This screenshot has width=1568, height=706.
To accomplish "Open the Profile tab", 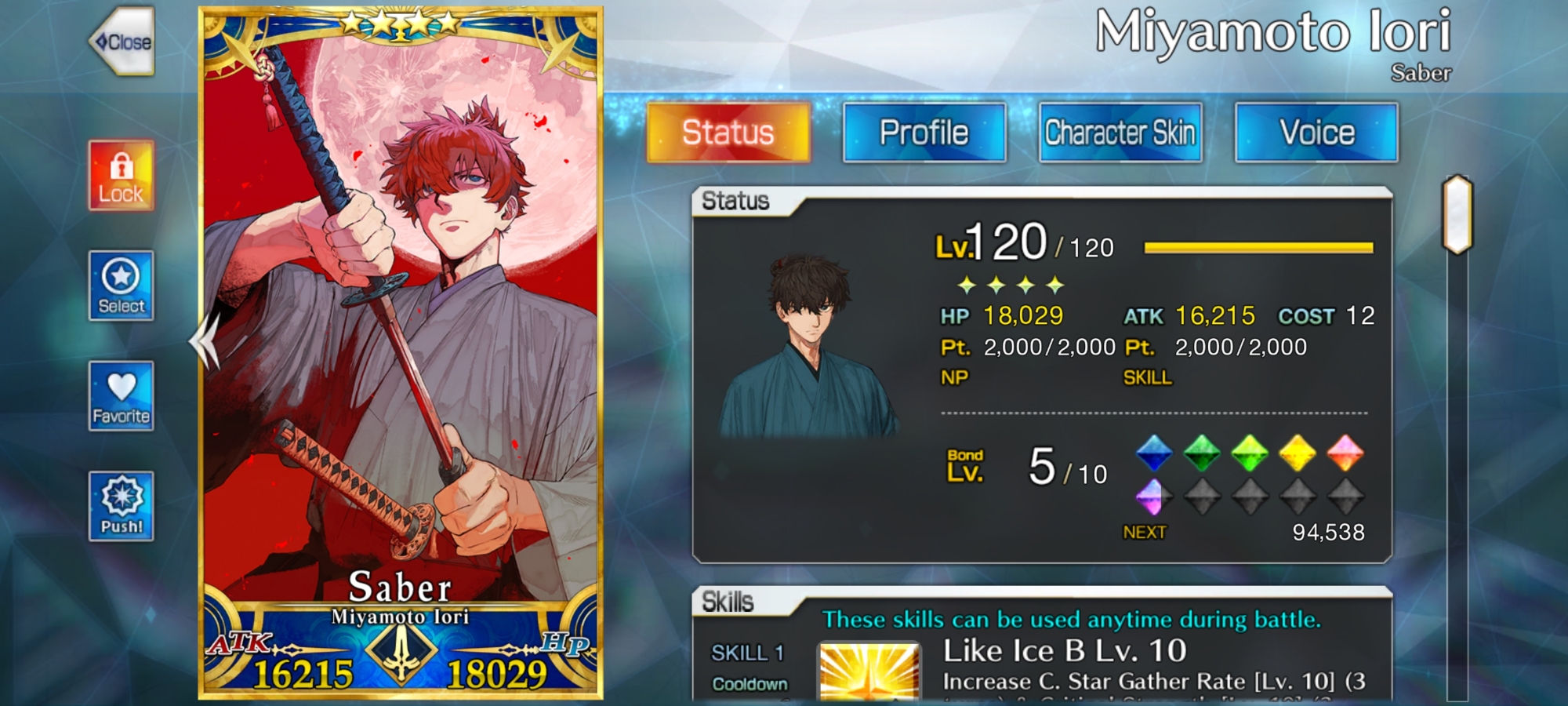I will coord(924,133).
